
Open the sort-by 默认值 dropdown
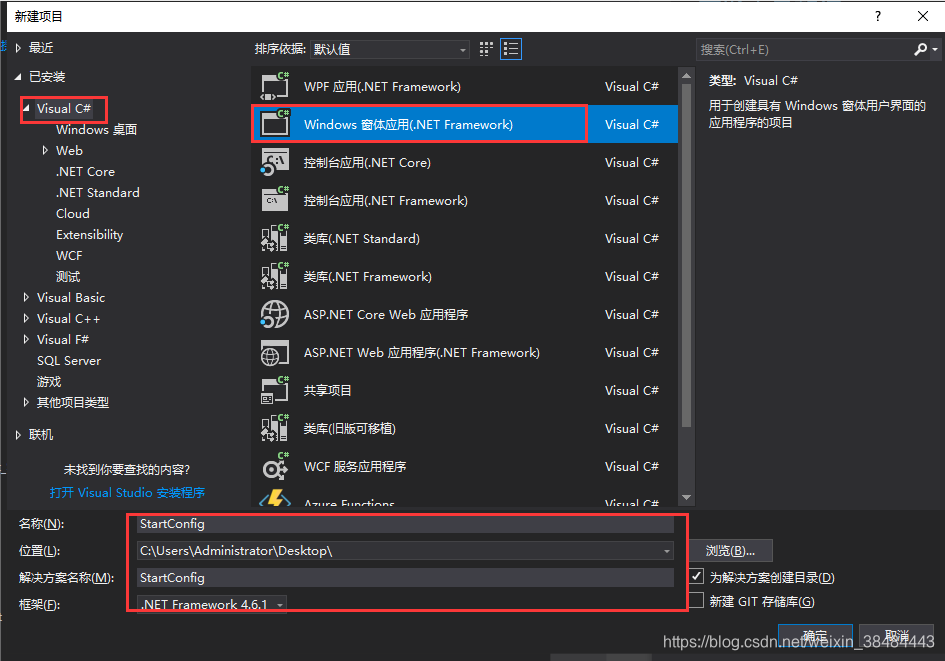coord(390,49)
